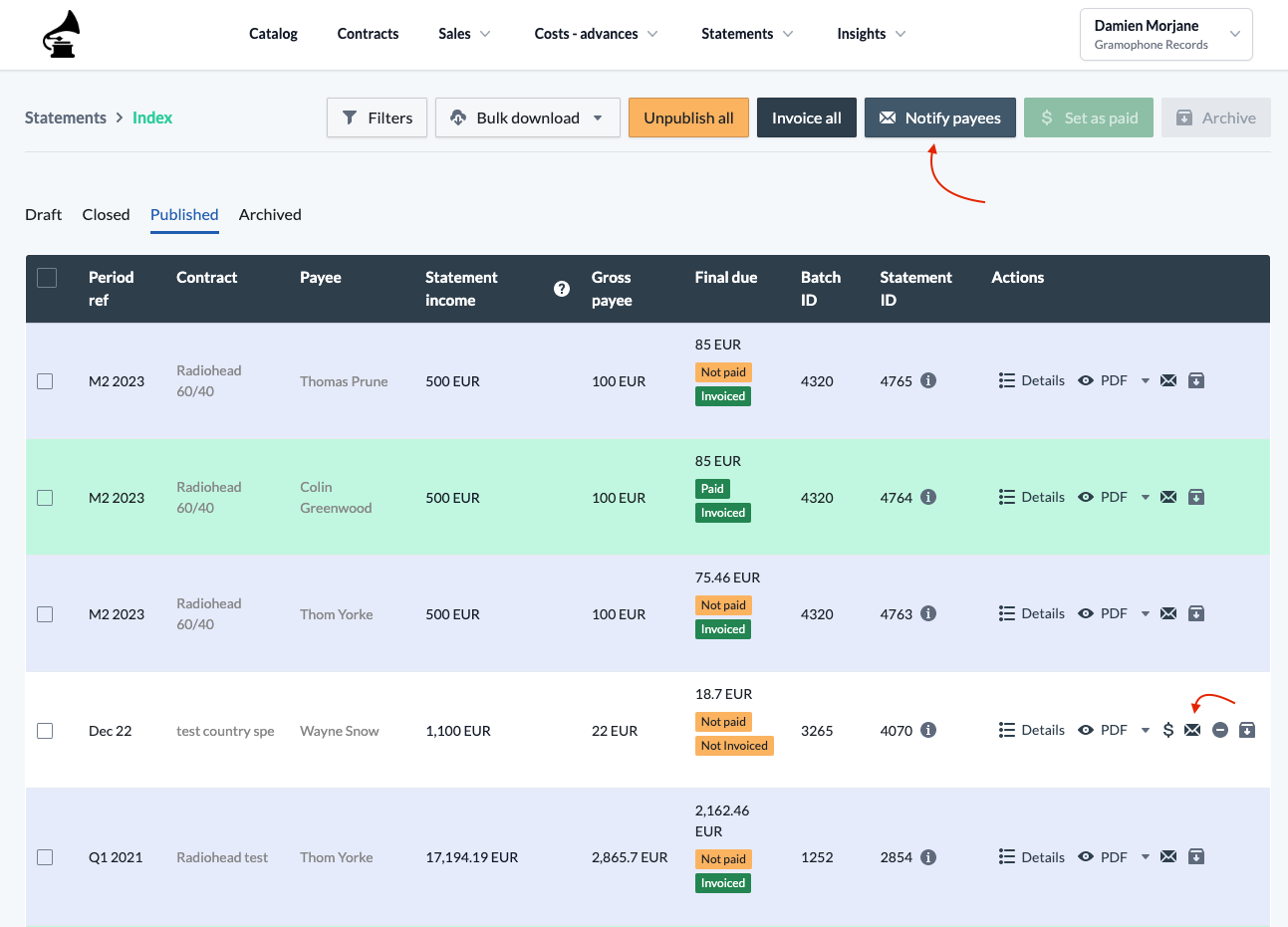Click the Statements breadcrumb link
Image resolution: width=1288 pixels, height=927 pixels.
66,117
